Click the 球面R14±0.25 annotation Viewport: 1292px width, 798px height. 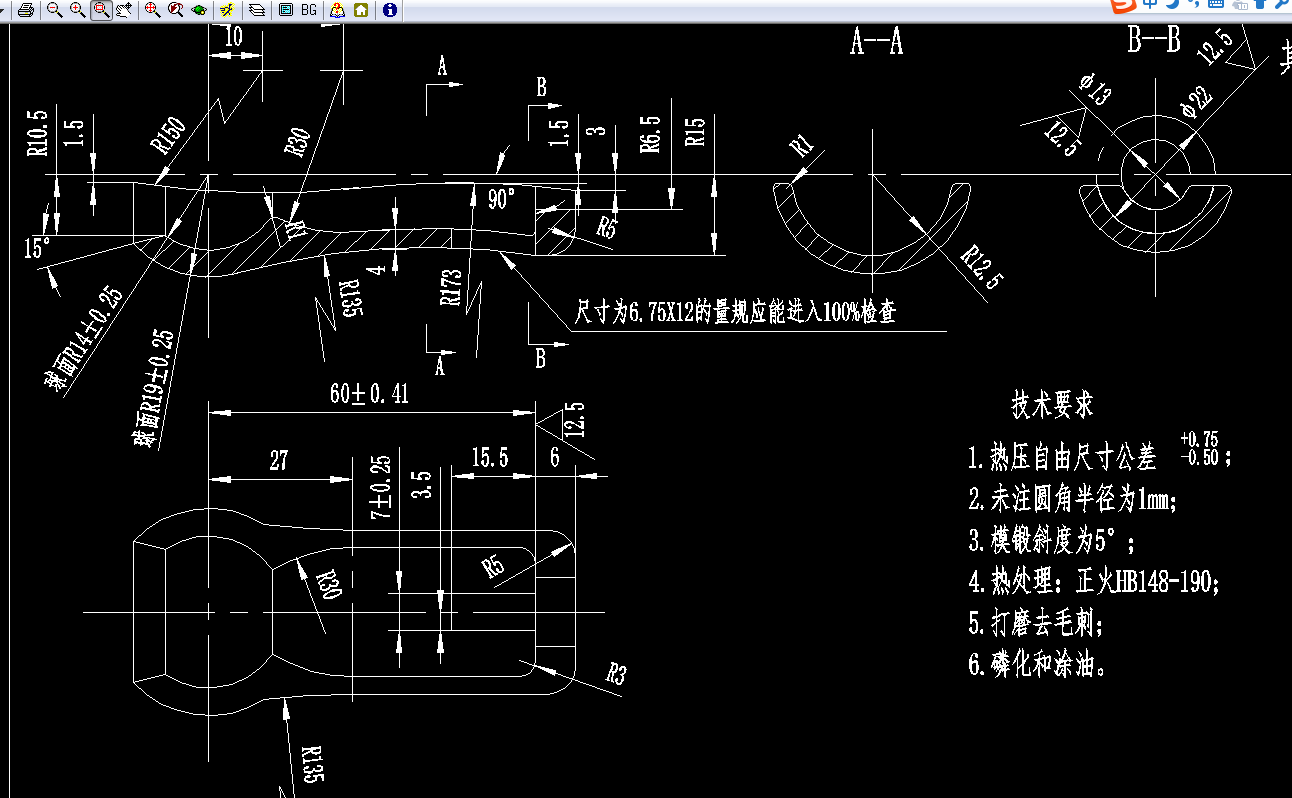click(84, 337)
